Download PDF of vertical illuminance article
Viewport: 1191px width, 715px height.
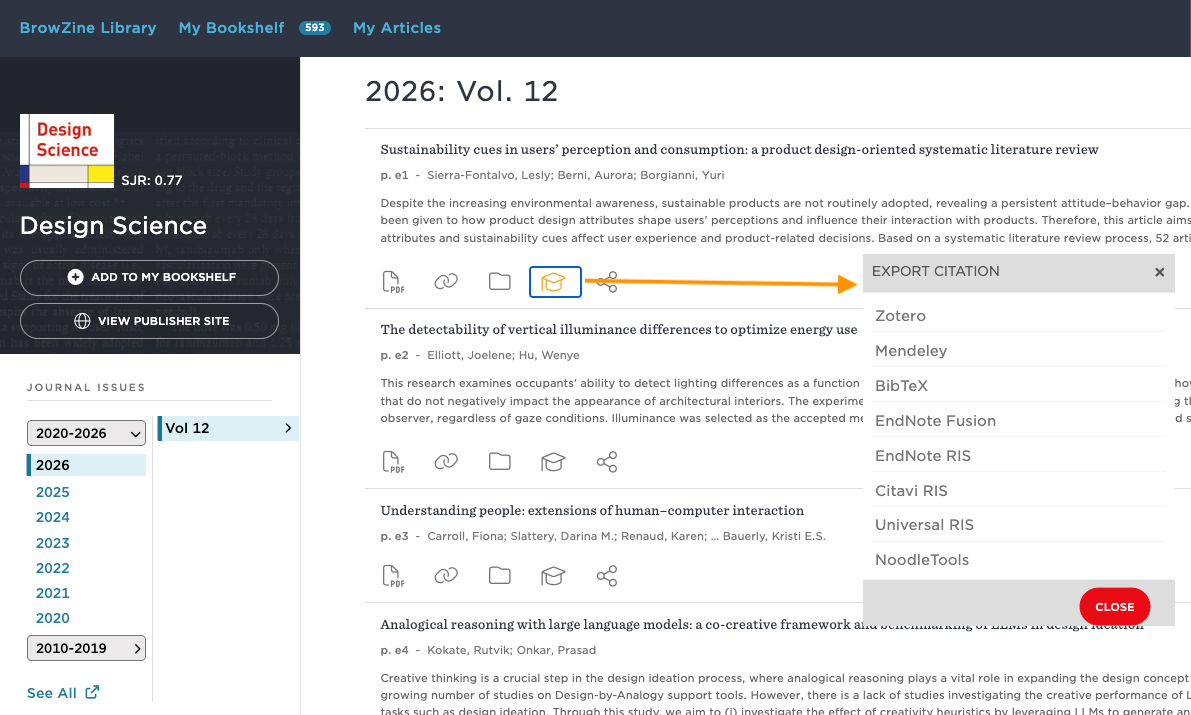point(393,462)
